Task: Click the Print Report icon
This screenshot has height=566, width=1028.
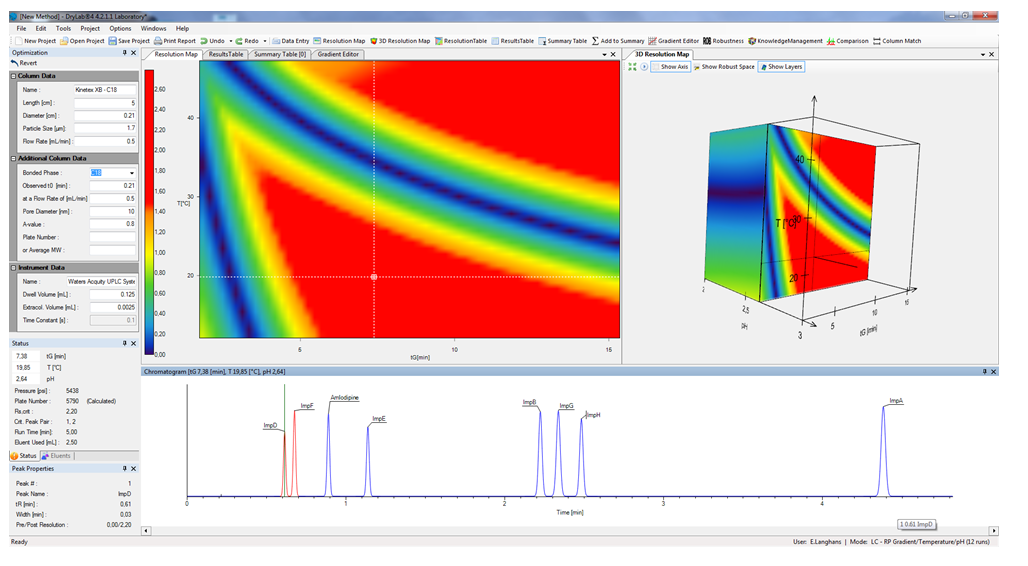Action: [x=158, y=41]
